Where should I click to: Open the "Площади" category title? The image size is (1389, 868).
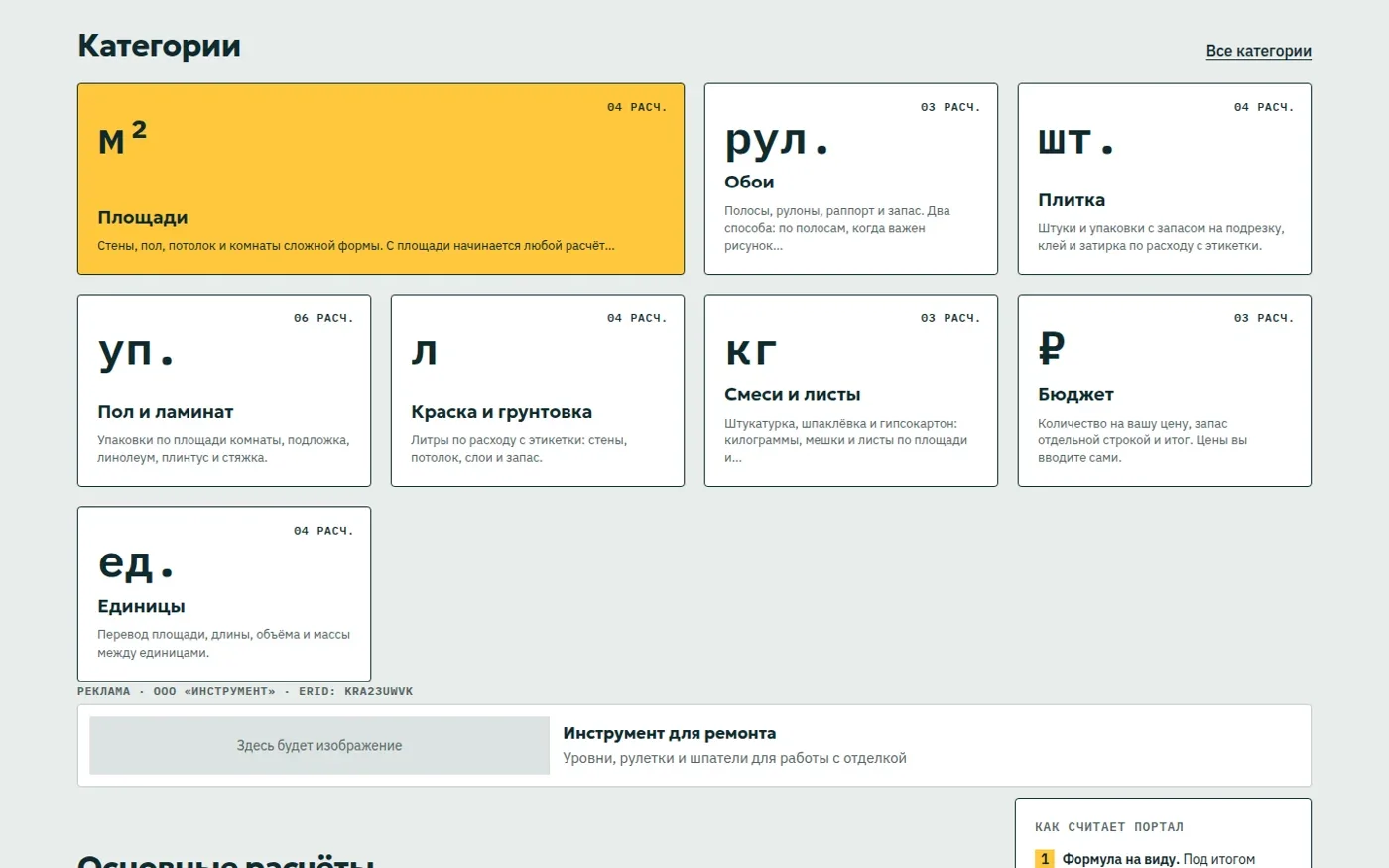(x=143, y=217)
